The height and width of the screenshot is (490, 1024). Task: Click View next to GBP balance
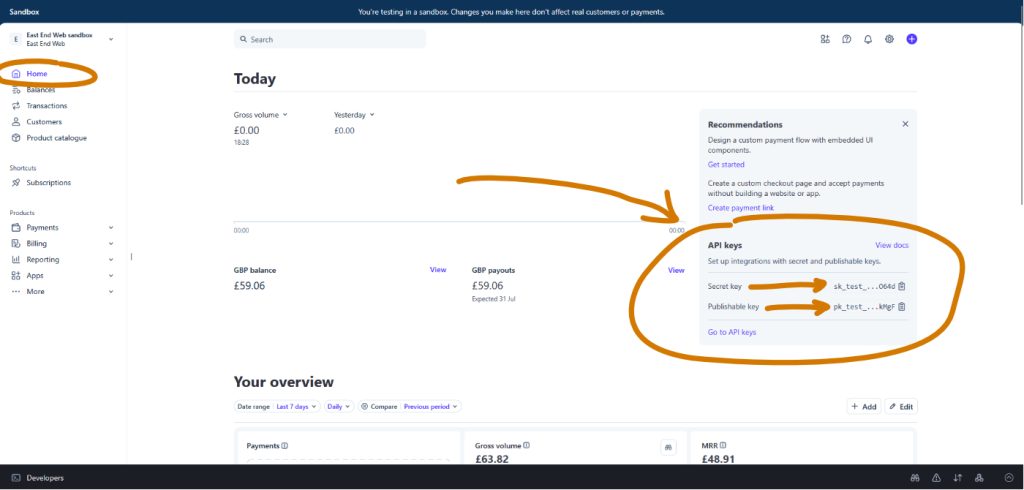(438, 270)
